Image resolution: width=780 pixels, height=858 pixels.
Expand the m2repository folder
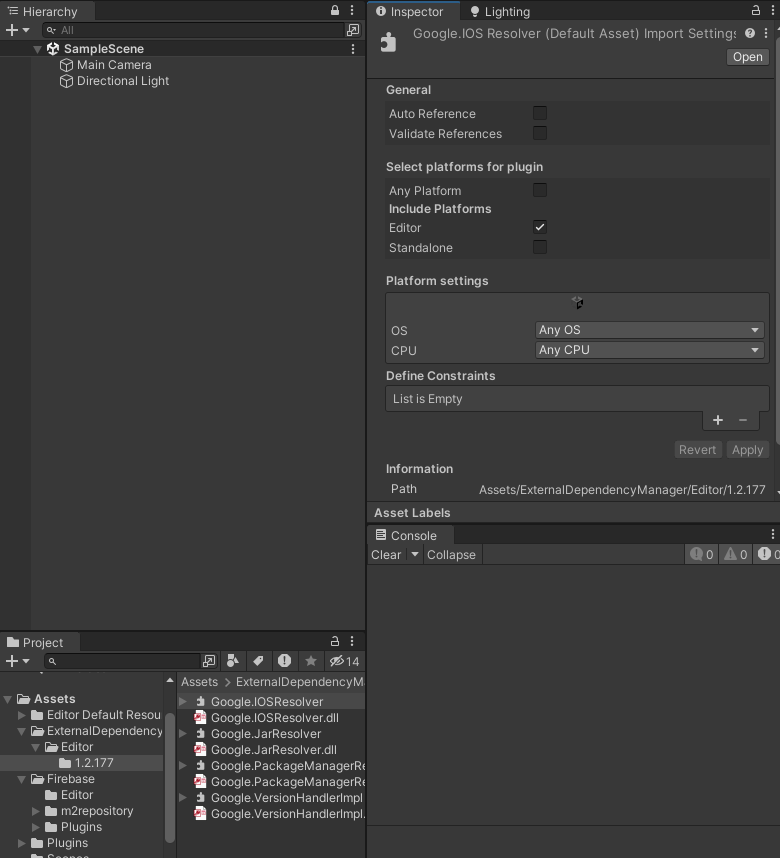click(x=36, y=811)
